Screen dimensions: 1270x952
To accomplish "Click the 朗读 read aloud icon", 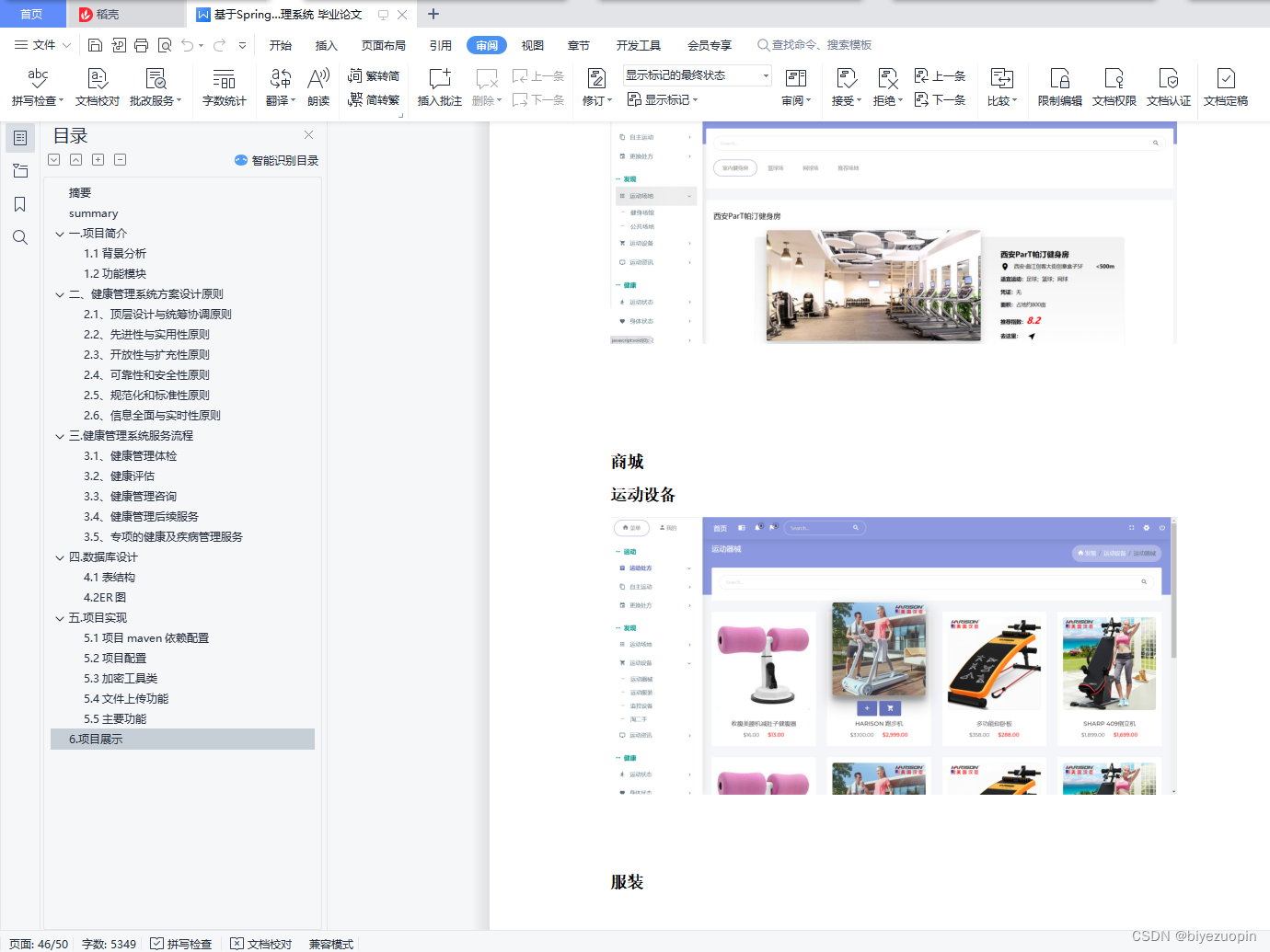I will coord(318,87).
